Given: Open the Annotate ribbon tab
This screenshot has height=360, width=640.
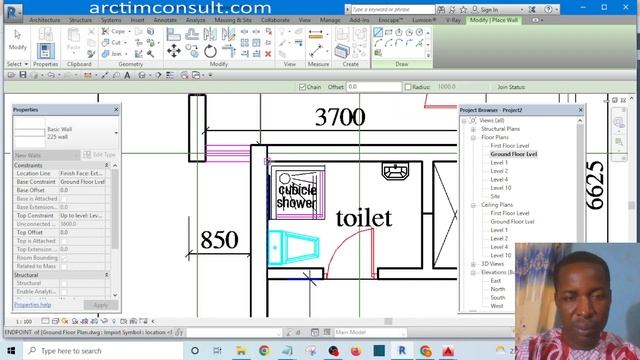Looking at the screenshot, I should tap(165, 20).
